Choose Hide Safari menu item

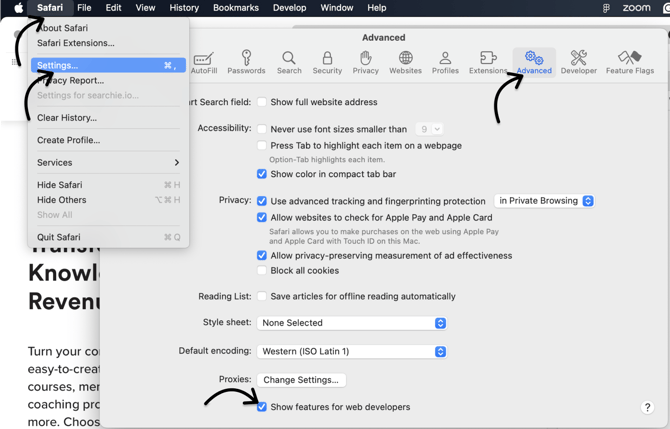tap(108, 185)
